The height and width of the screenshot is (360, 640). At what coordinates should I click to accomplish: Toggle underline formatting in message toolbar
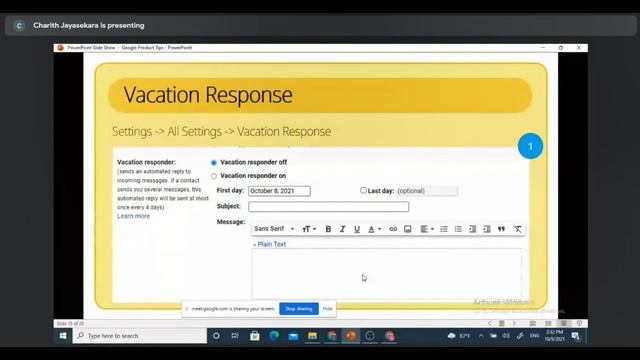[357, 229]
